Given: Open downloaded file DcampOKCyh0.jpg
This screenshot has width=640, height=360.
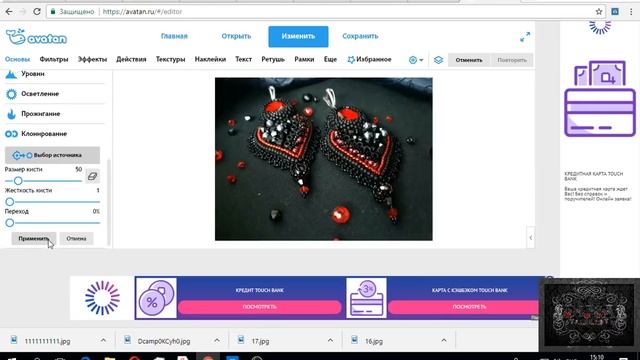Looking at the screenshot, I should click(164, 341).
